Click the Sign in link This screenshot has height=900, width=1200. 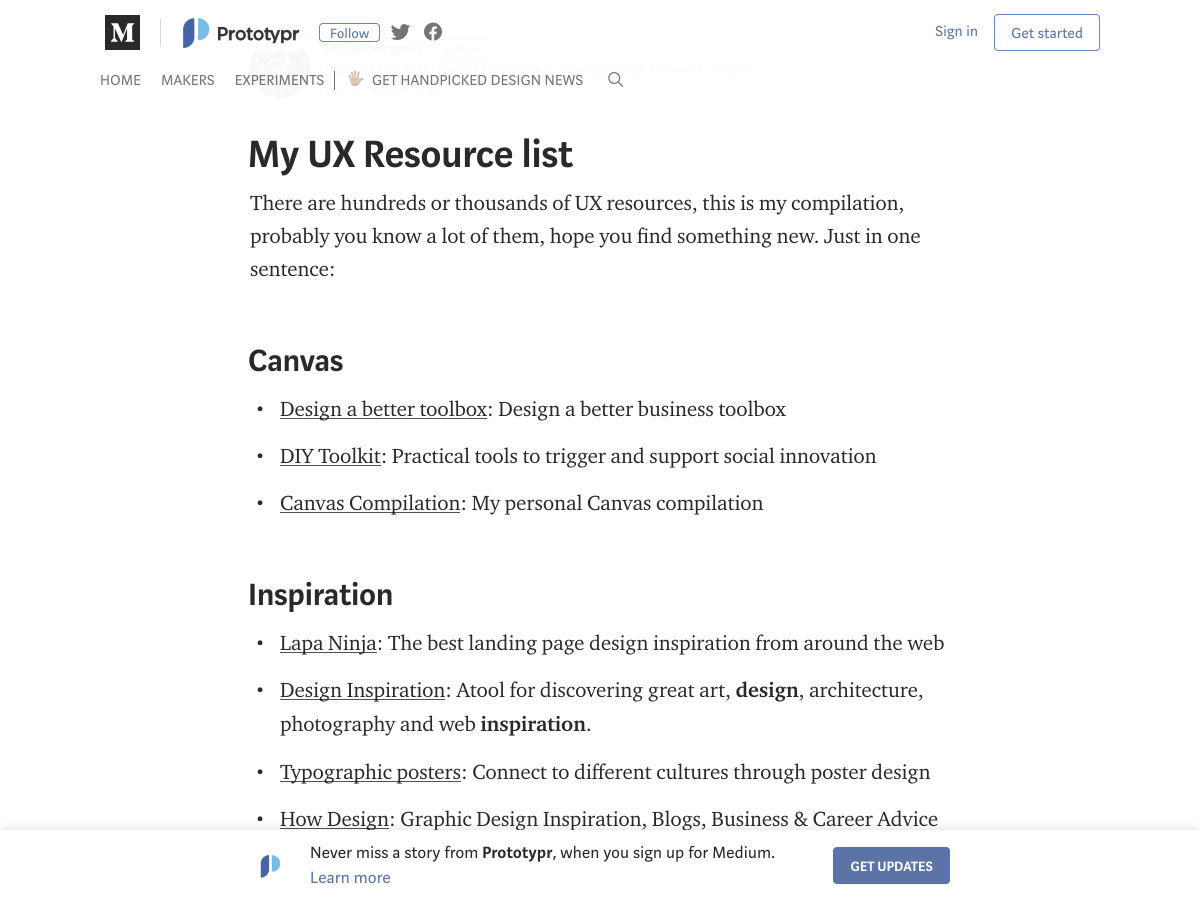click(x=956, y=32)
